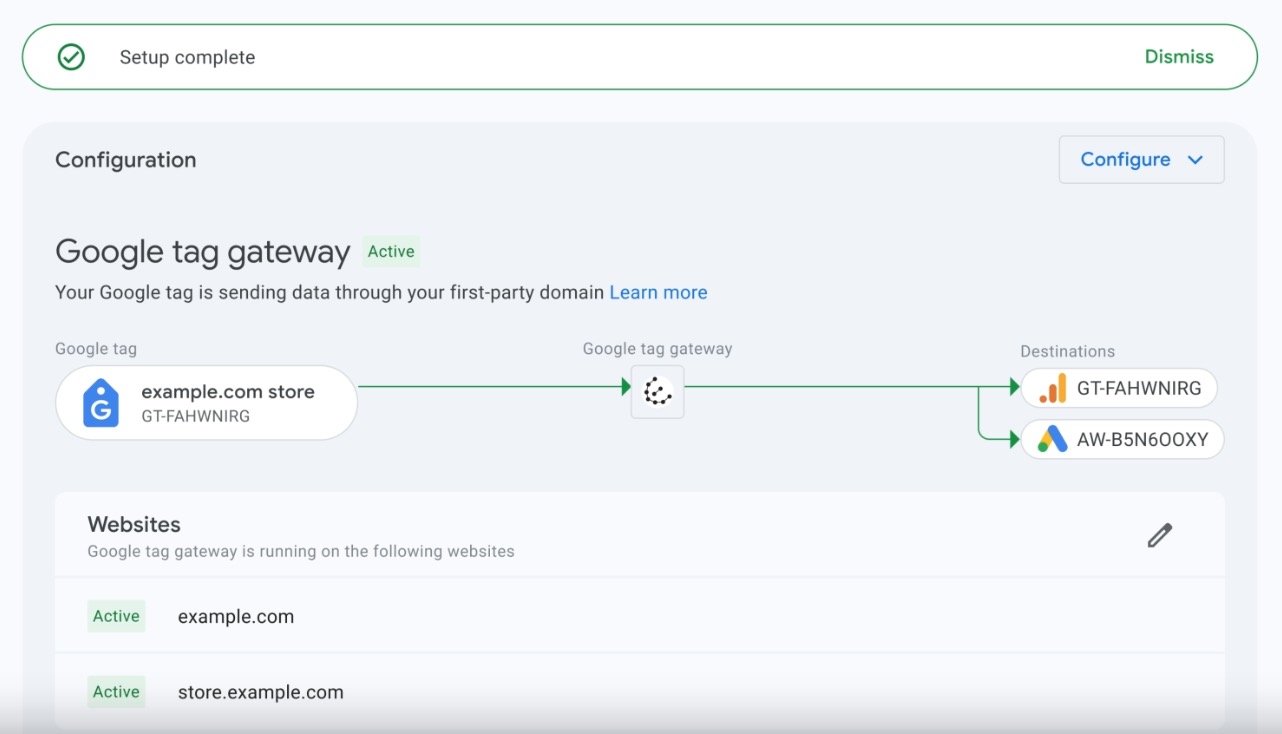Screen dimensions: 1282x734
Task: Click the Configuration heading
Action: click(126, 160)
